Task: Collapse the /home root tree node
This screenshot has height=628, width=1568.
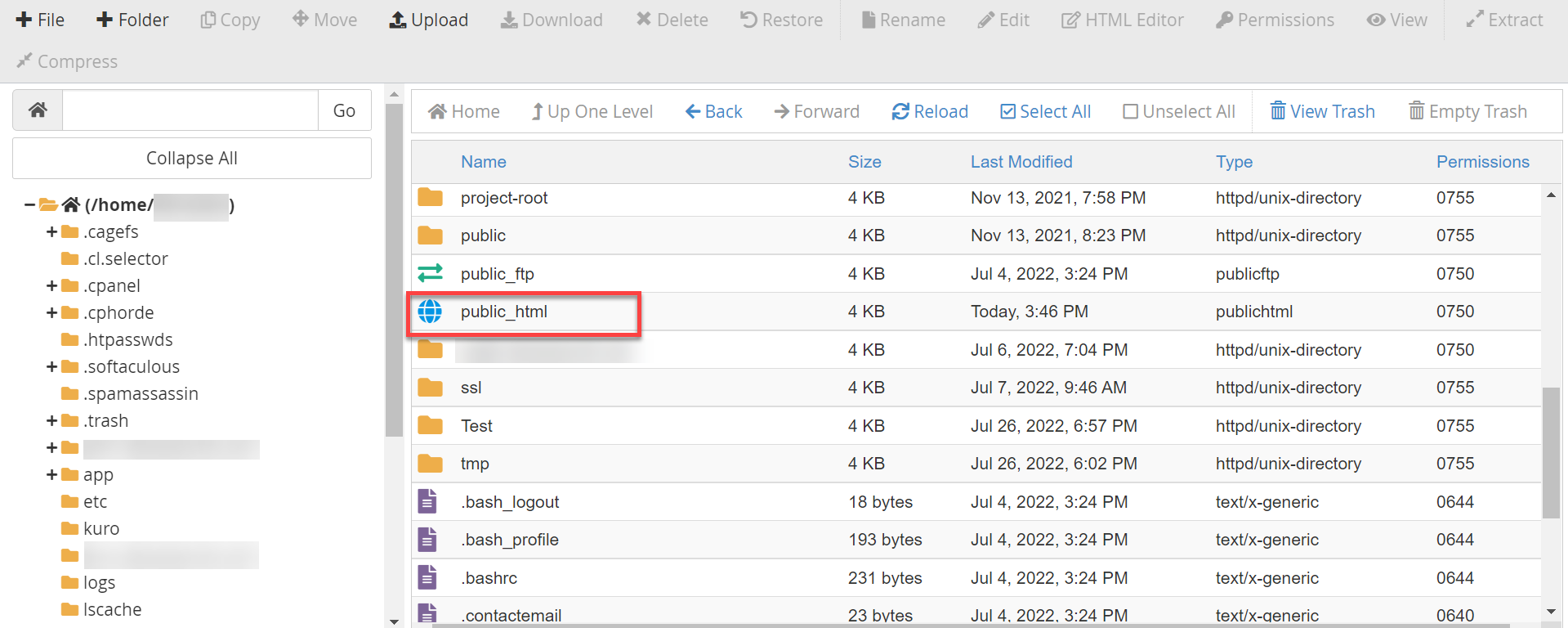Action: 29,204
